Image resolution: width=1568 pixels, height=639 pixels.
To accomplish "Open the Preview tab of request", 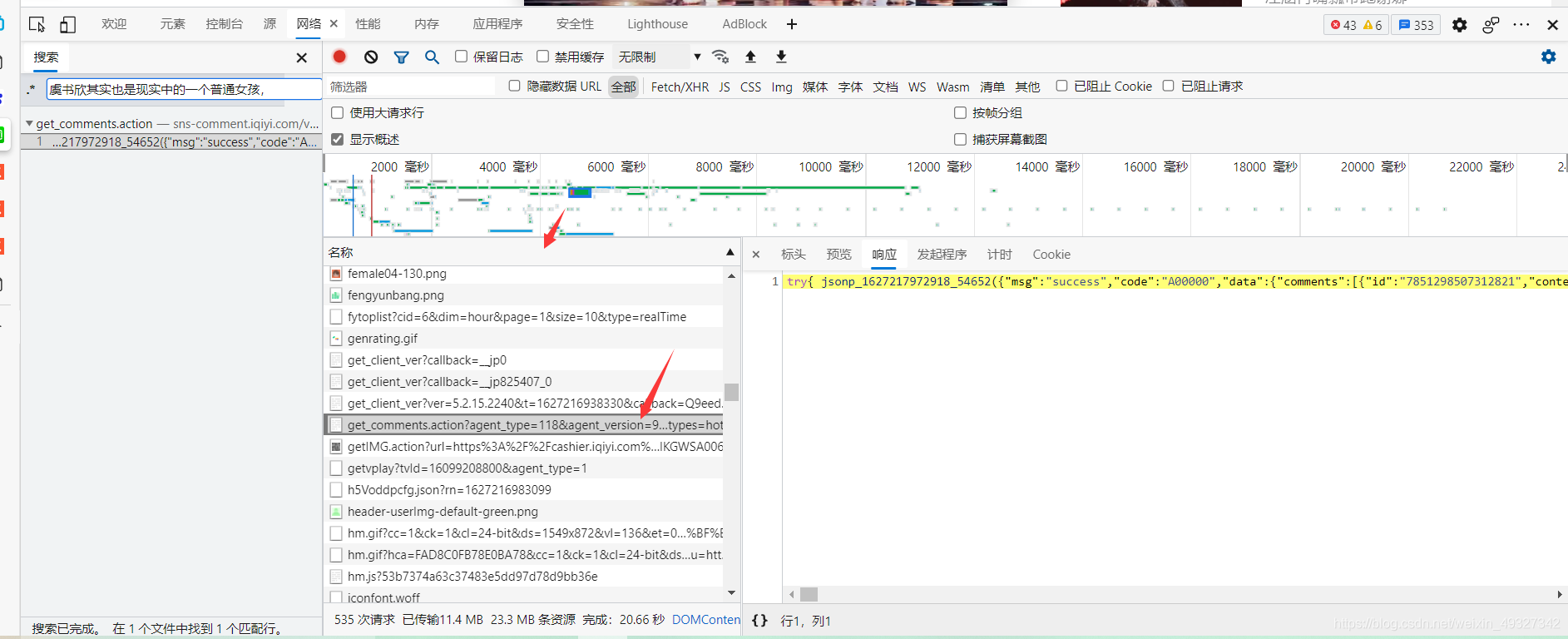I will (x=838, y=255).
